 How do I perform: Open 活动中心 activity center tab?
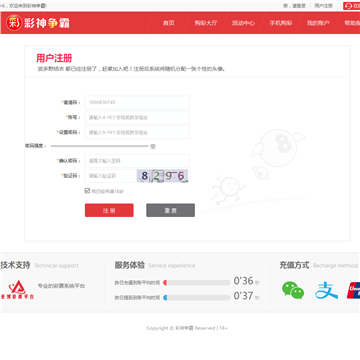pyautogui.click(x=243, y=23)
